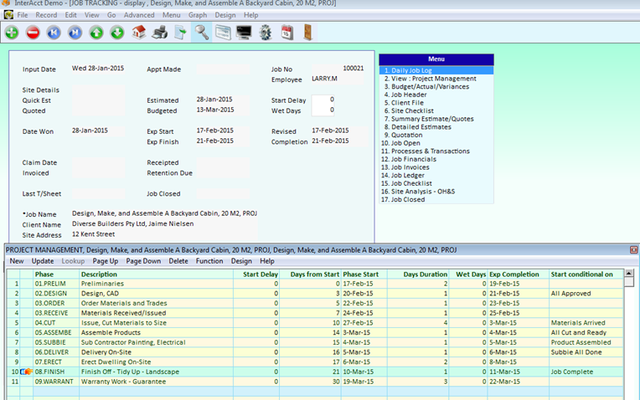Click the green up arrow icon
640x400 pixels.
[x=96, y=32]
